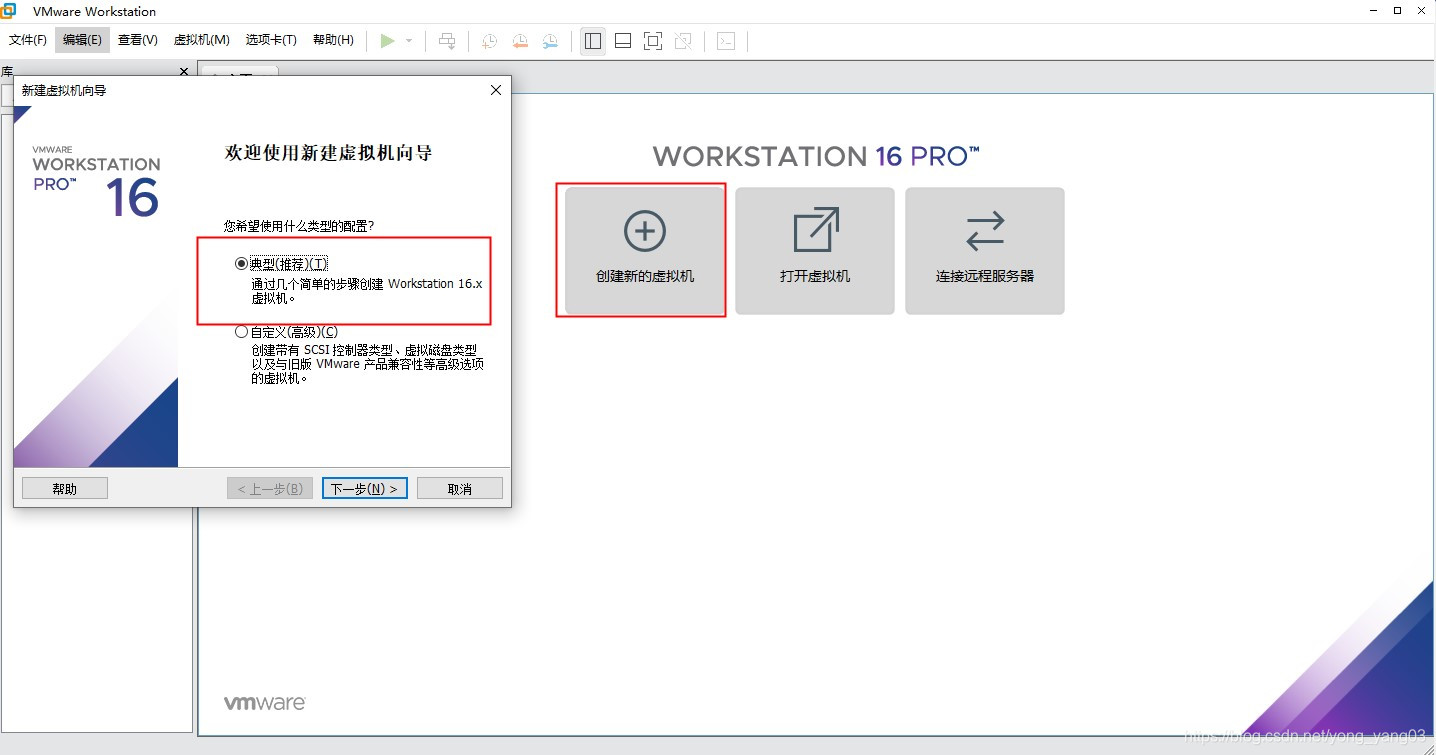The image size is (1436, 755).
Task: Click the 打开虚拟机 tile
Action: pos(815,251)
